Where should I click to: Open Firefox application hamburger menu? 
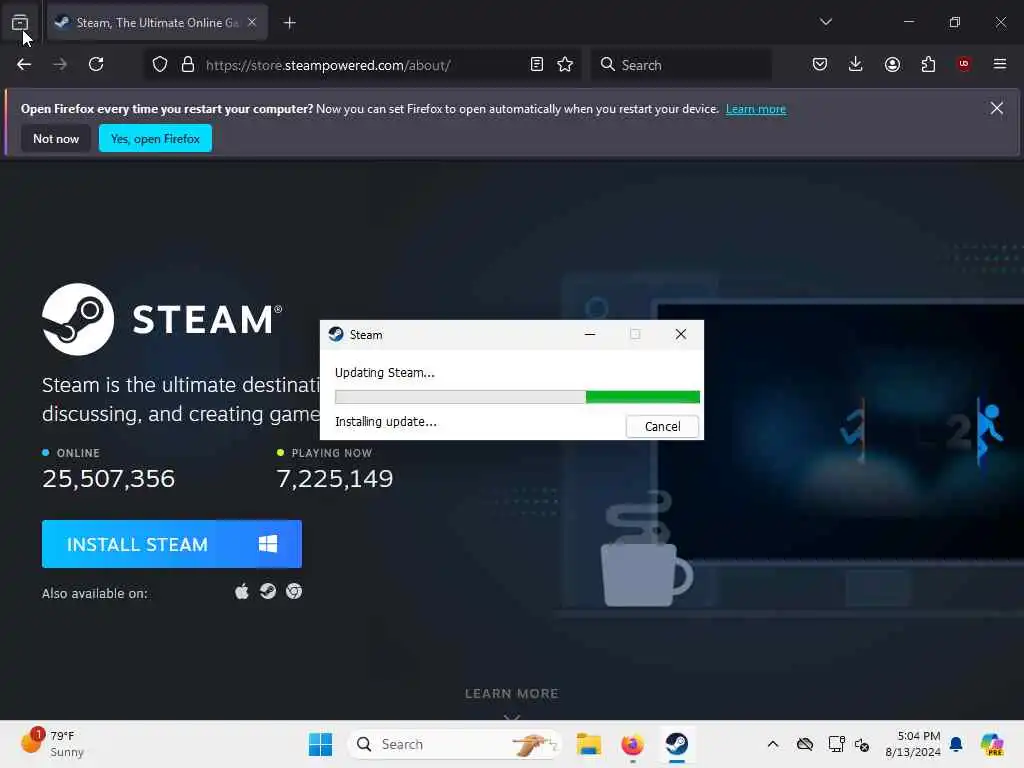1000,64
